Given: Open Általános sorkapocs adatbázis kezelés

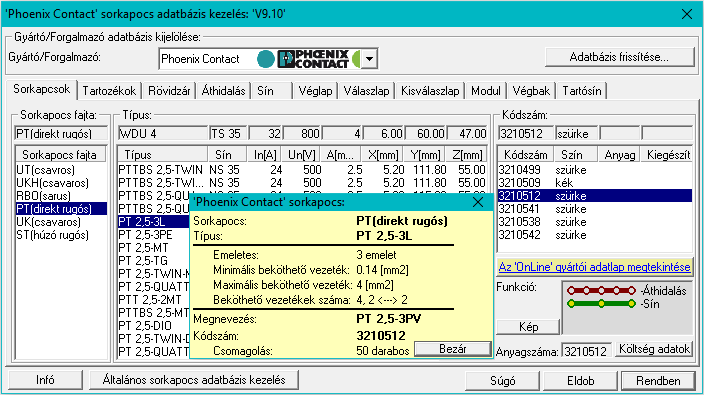Looking at the screenshot, I should click(194, 380).
